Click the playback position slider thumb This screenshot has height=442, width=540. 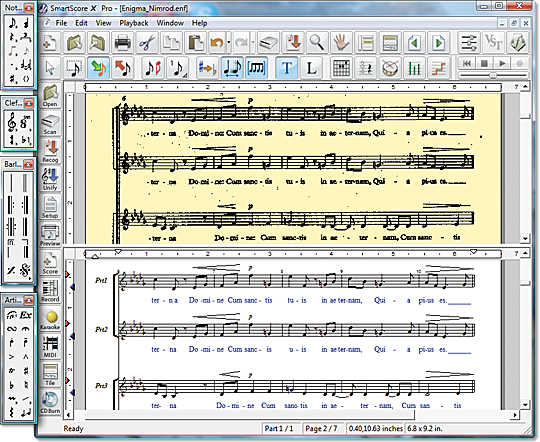click(493, 74)
